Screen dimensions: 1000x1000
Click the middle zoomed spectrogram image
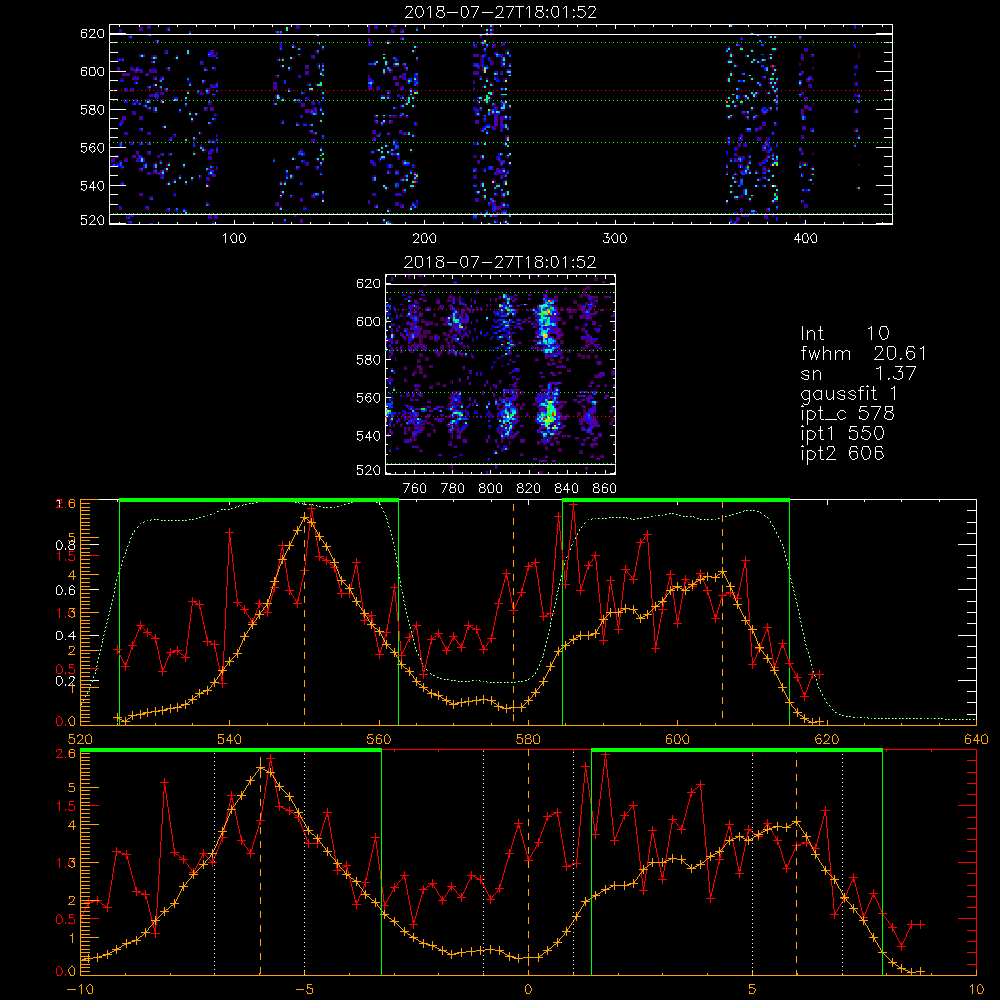(501, 374)
